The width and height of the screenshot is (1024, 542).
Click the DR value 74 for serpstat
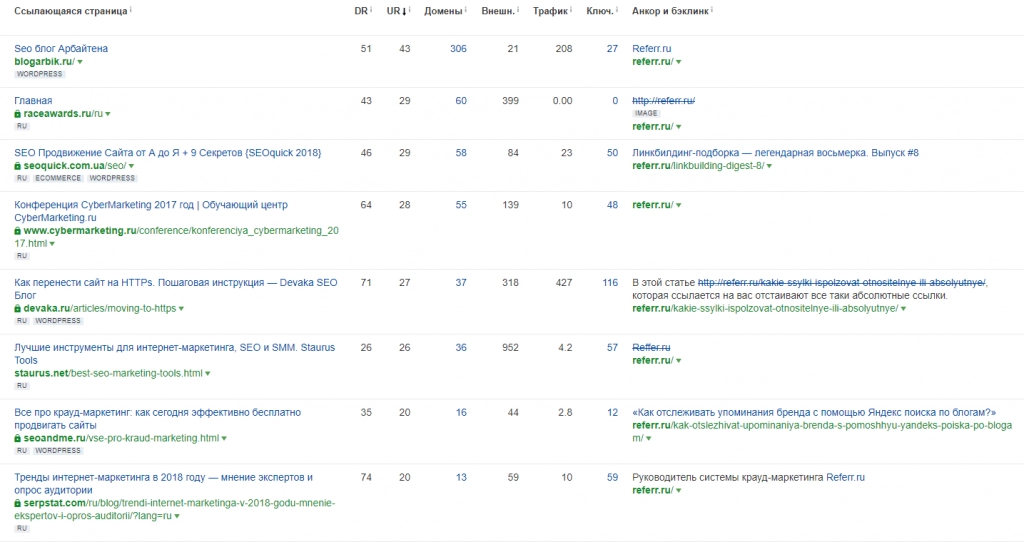tap(366, 477)
